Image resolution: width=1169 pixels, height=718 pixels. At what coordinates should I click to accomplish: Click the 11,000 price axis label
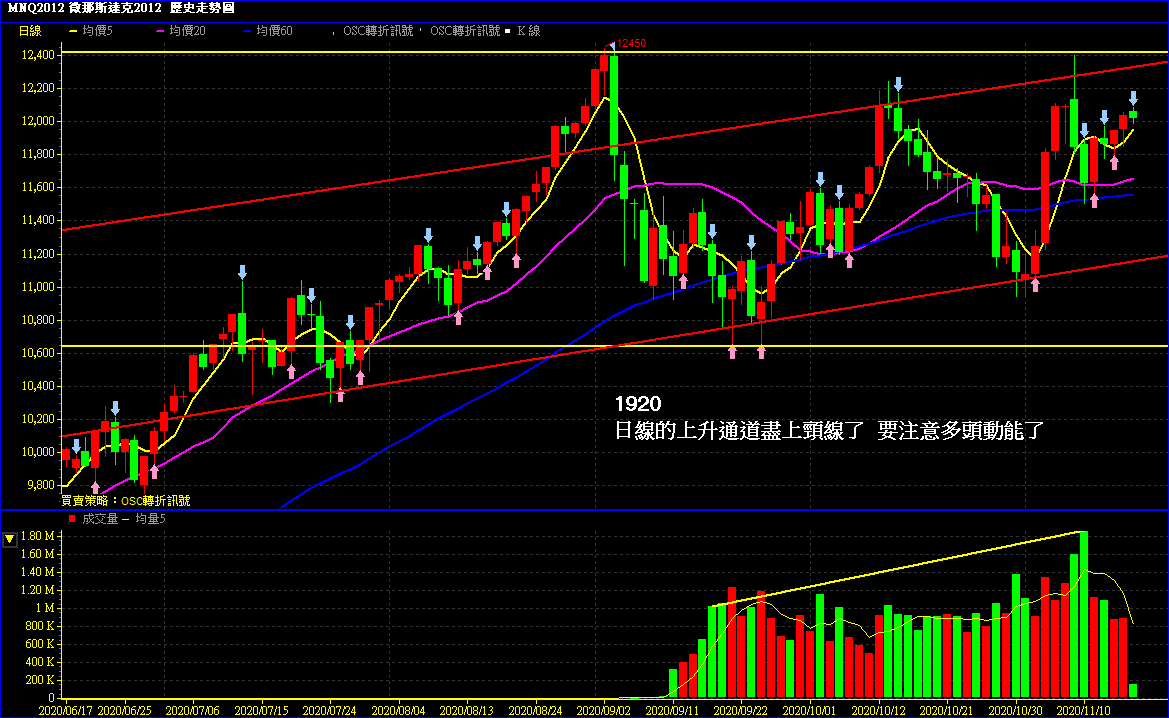pyautogui.click(x=38, y=287)
